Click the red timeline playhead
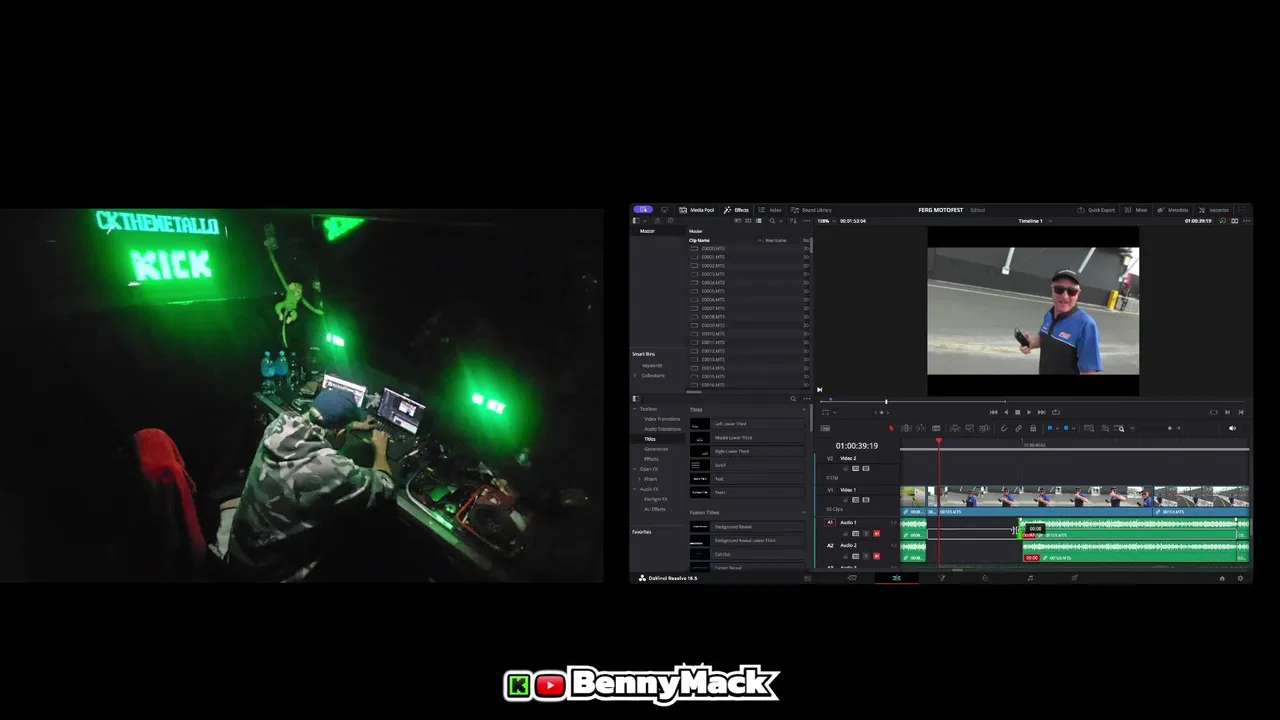 point(939,441)
